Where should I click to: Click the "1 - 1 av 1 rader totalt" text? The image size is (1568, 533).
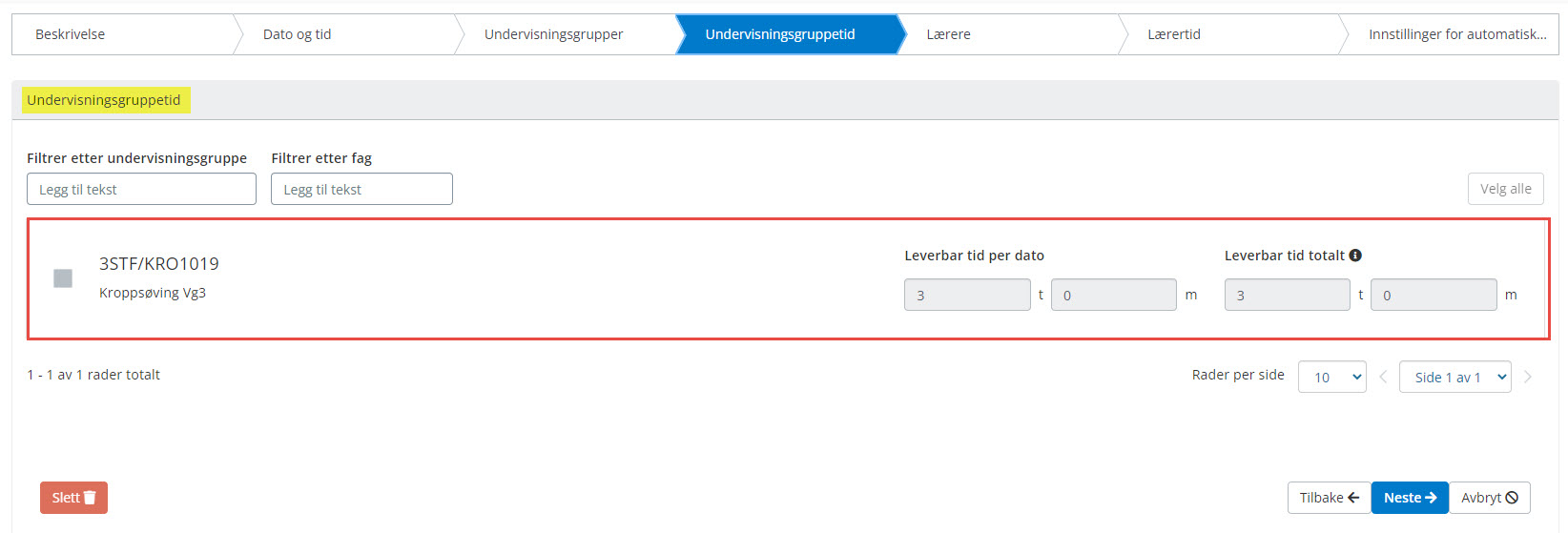[93, 375]
